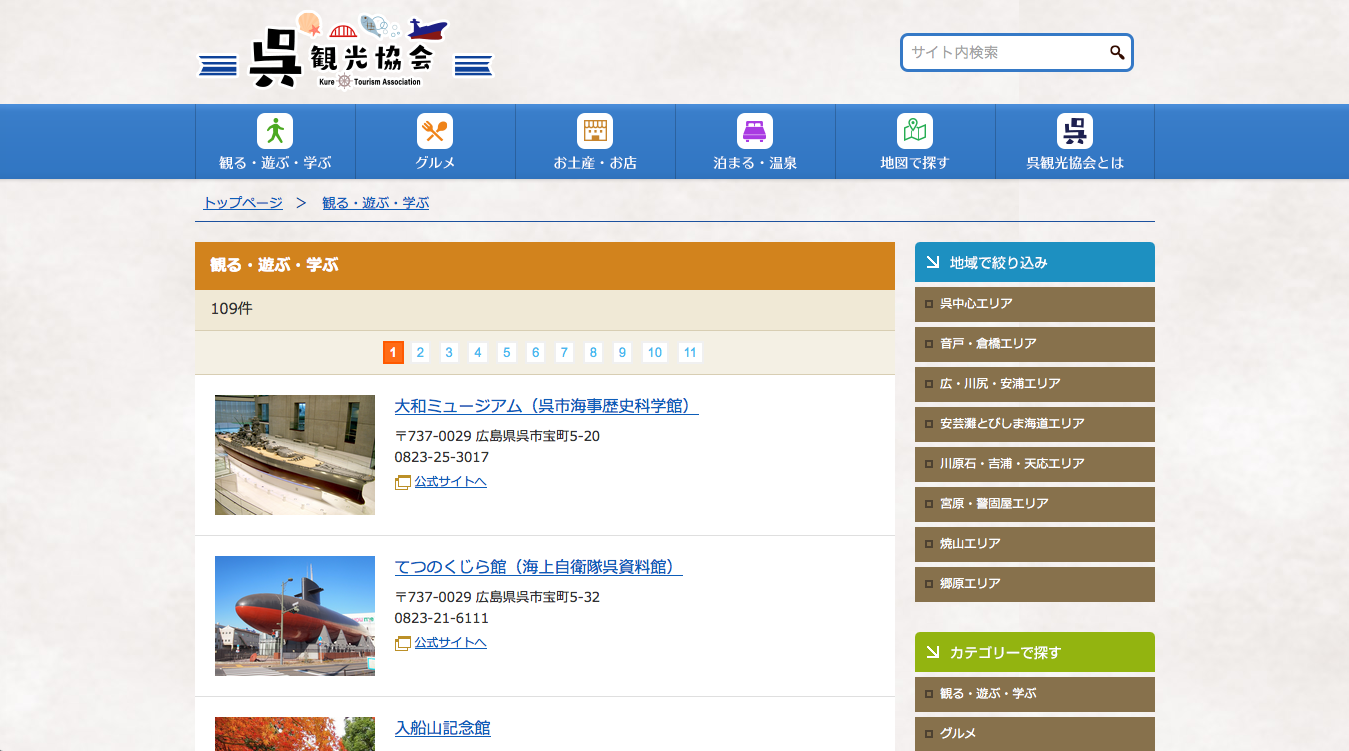Click the 観る・遊ぶ・学ぶ breadcrumb link
Screen dimensions: 1349x751
(x=375, y=203)
